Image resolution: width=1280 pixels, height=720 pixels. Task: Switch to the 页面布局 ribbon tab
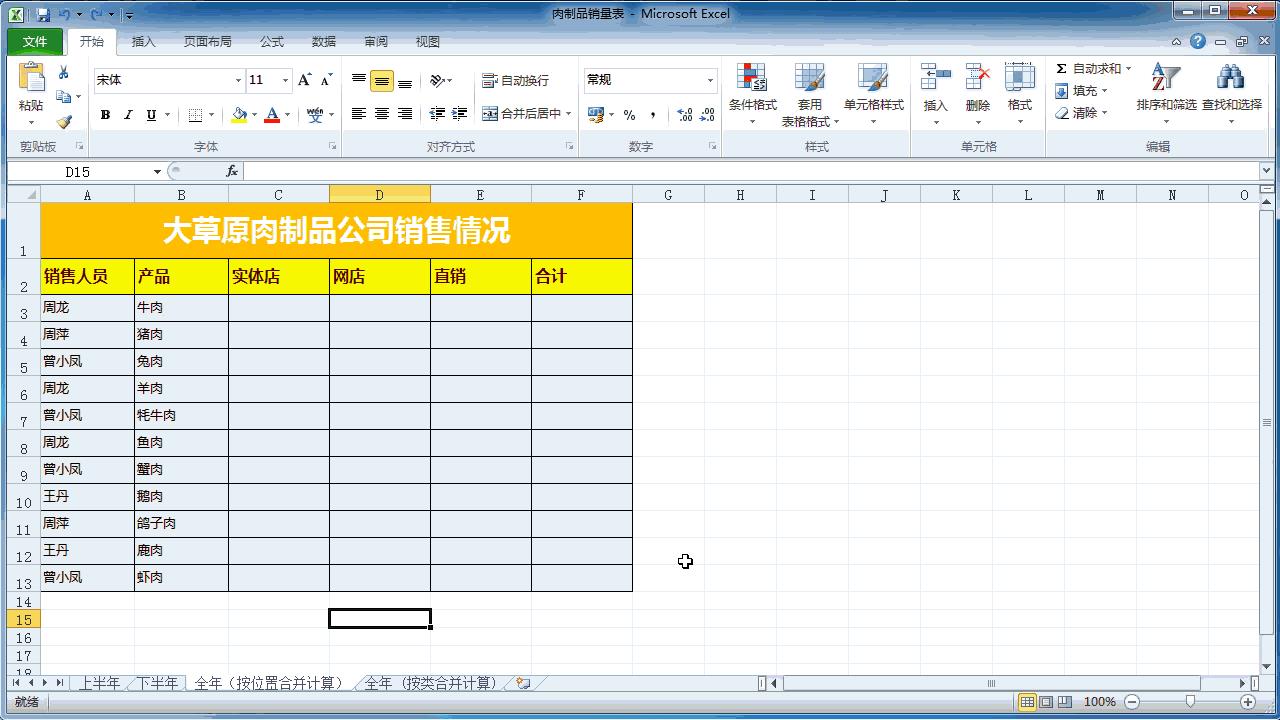coord(207,41)
